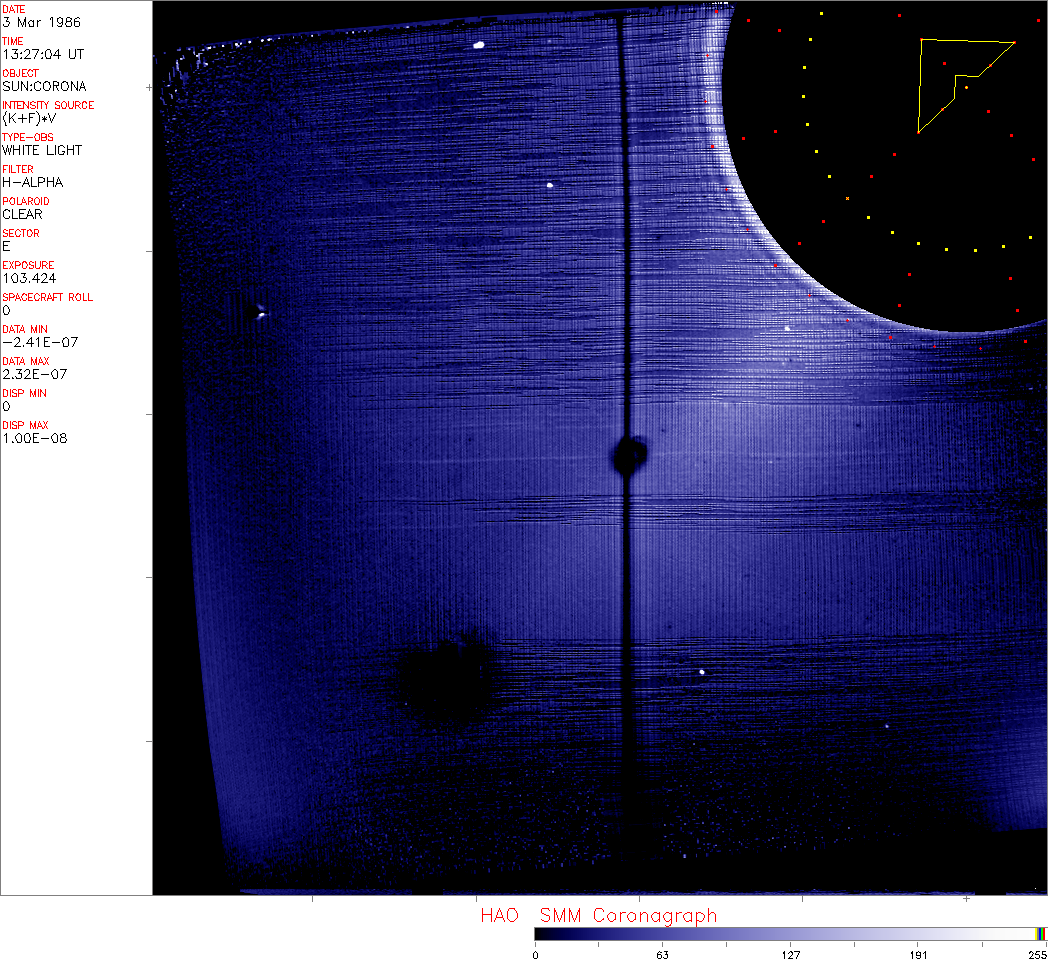Click the time value '13:27:04 UT'

43,54
